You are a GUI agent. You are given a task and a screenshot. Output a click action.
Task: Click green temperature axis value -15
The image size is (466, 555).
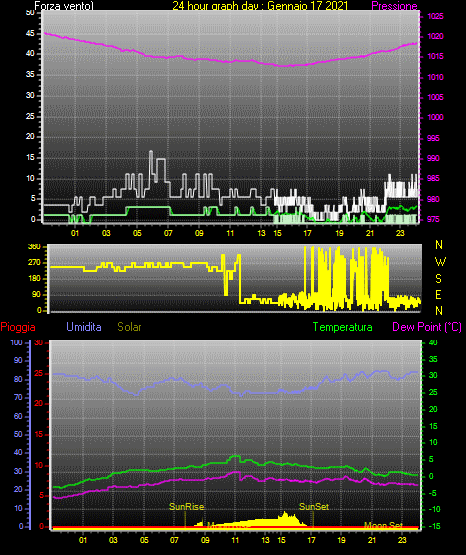tap(435, 527)
